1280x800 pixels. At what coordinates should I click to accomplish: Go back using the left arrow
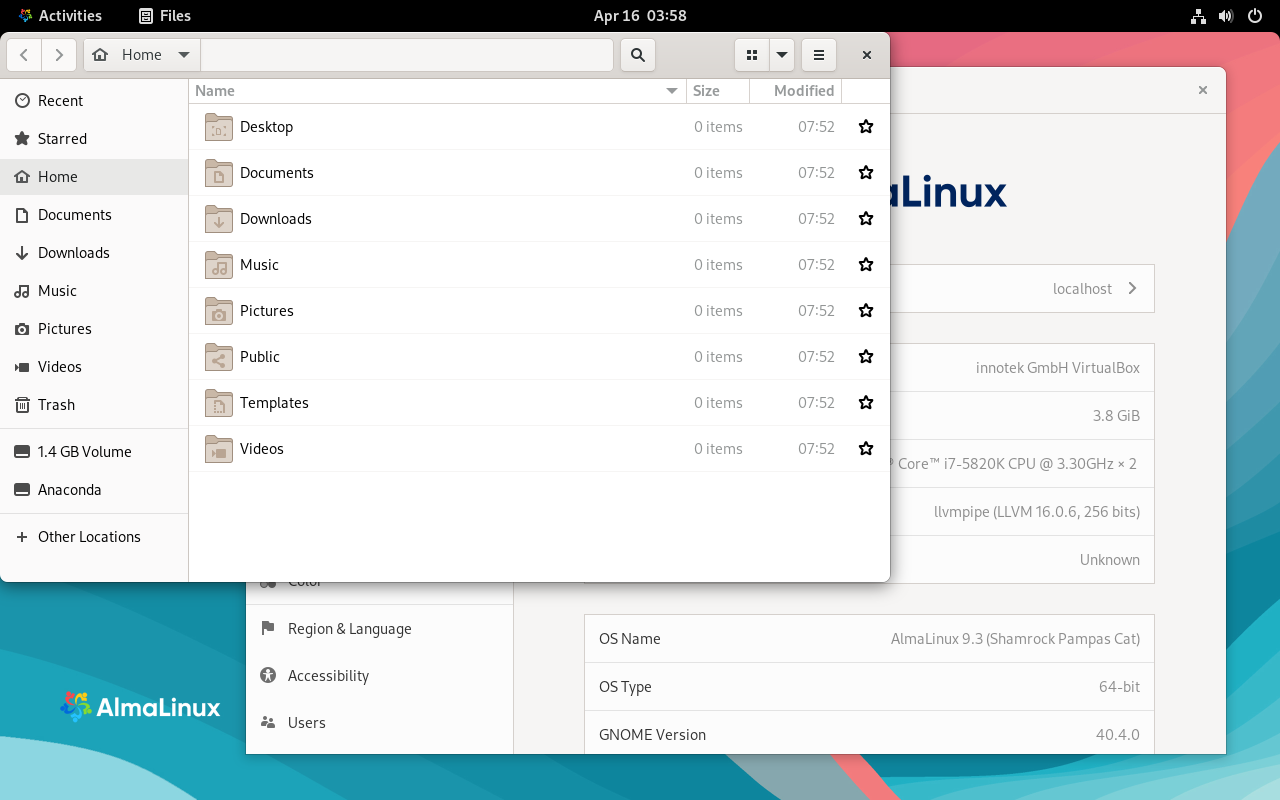[24, 55]
